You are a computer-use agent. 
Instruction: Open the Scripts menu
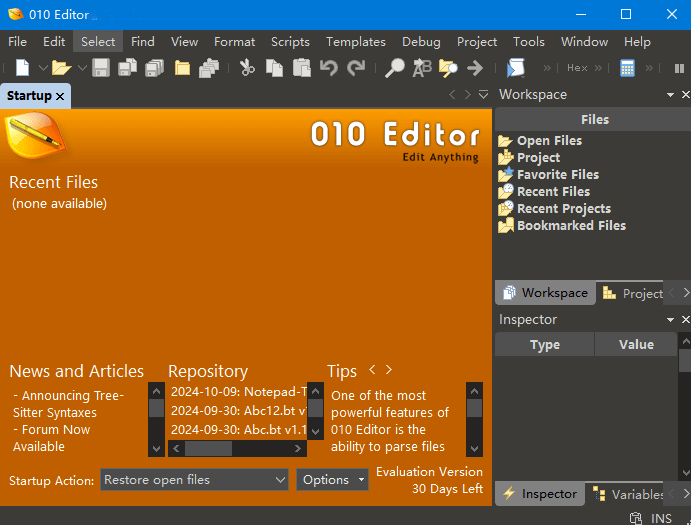point(290,42)
